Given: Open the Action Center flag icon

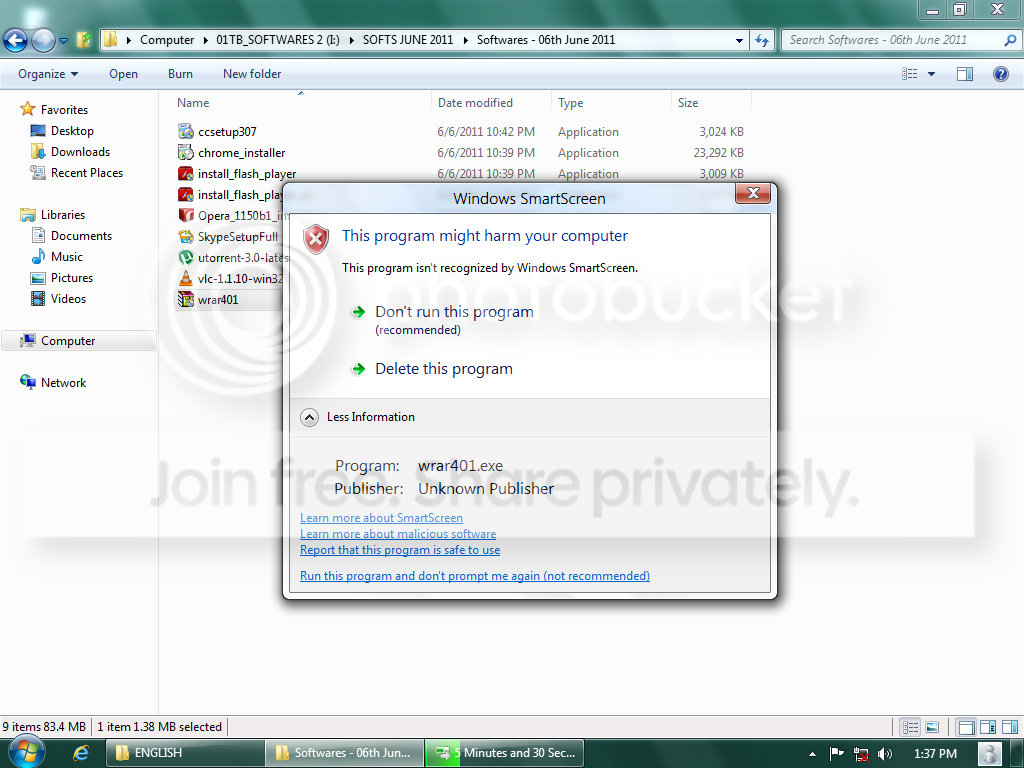Looking at the screenshot, I should point(836,754).
